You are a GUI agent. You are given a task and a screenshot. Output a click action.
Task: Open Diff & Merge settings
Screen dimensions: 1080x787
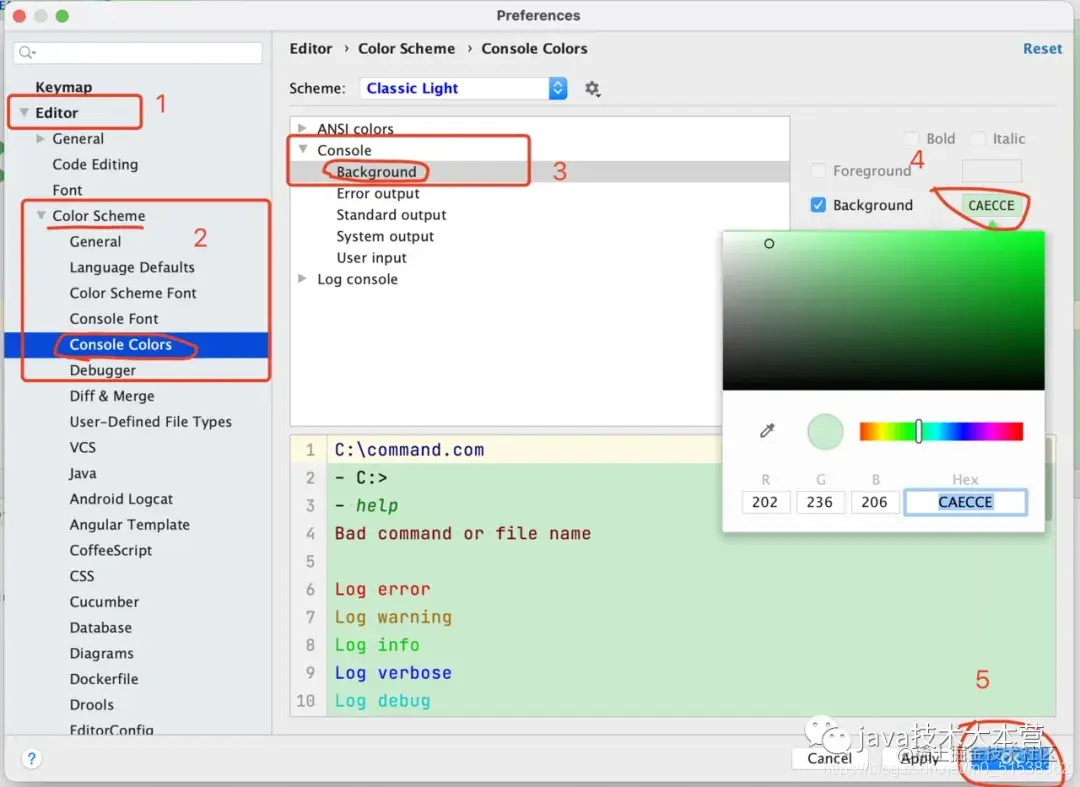click(x=112, y=396)
